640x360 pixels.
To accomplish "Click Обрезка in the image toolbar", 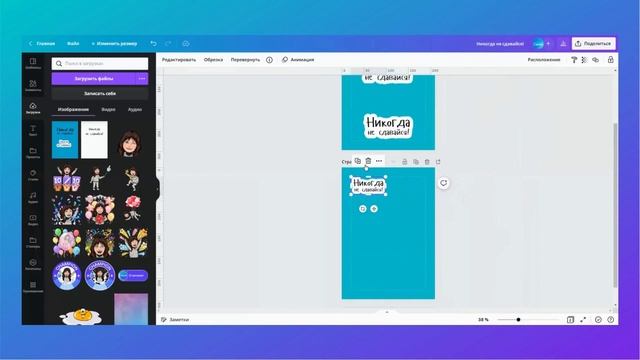I will 213,60.
